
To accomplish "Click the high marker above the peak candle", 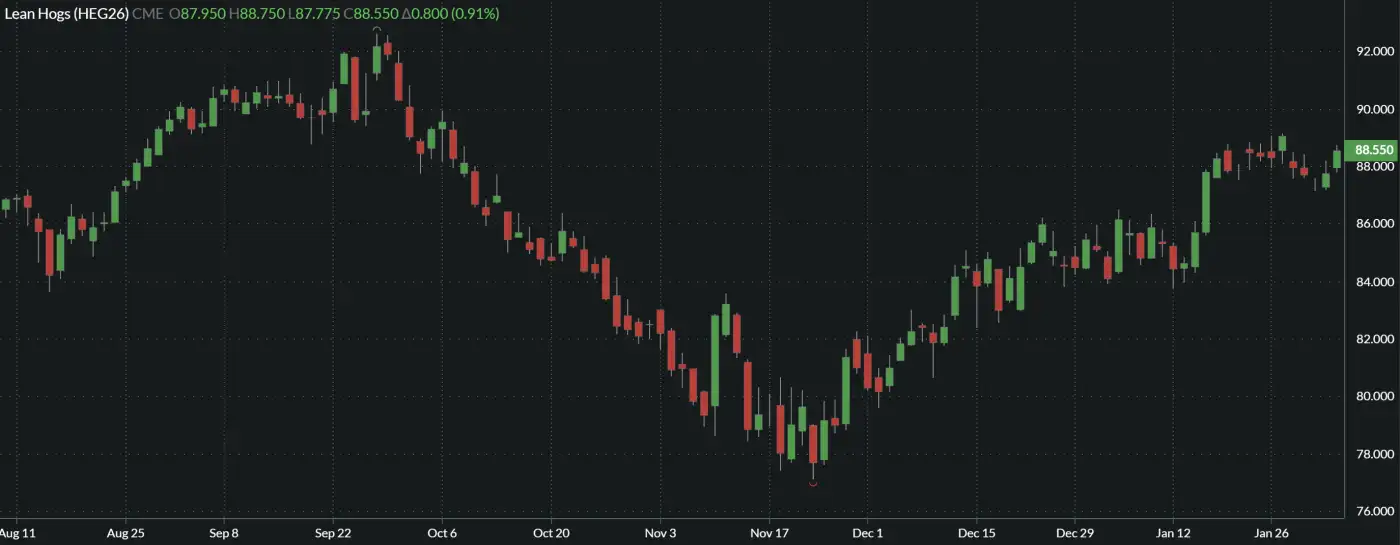I will (x=377, y=29).
